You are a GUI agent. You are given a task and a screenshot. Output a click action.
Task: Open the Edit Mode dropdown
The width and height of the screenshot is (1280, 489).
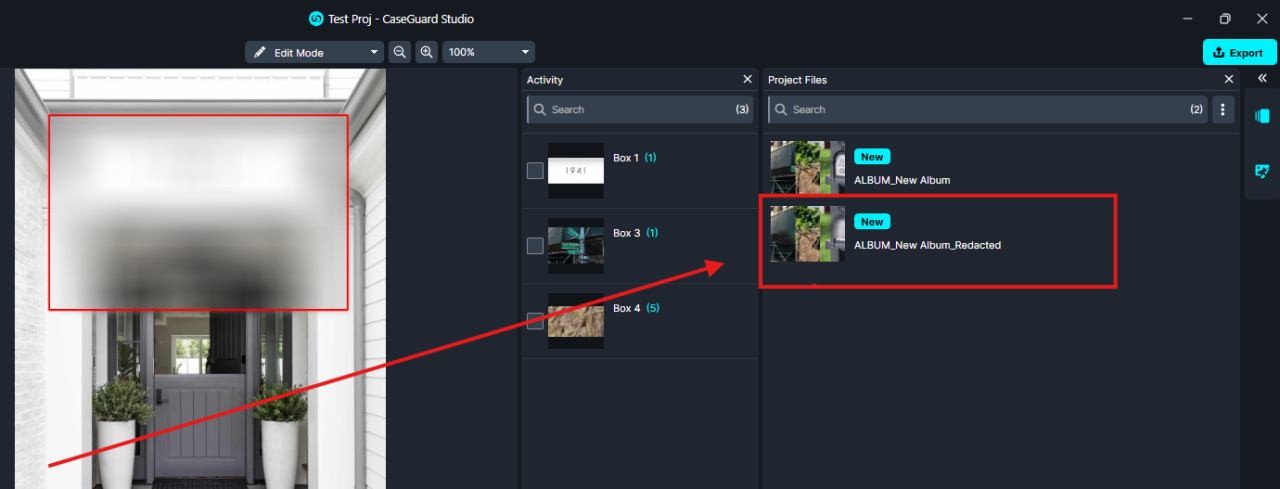click(314, 52)
